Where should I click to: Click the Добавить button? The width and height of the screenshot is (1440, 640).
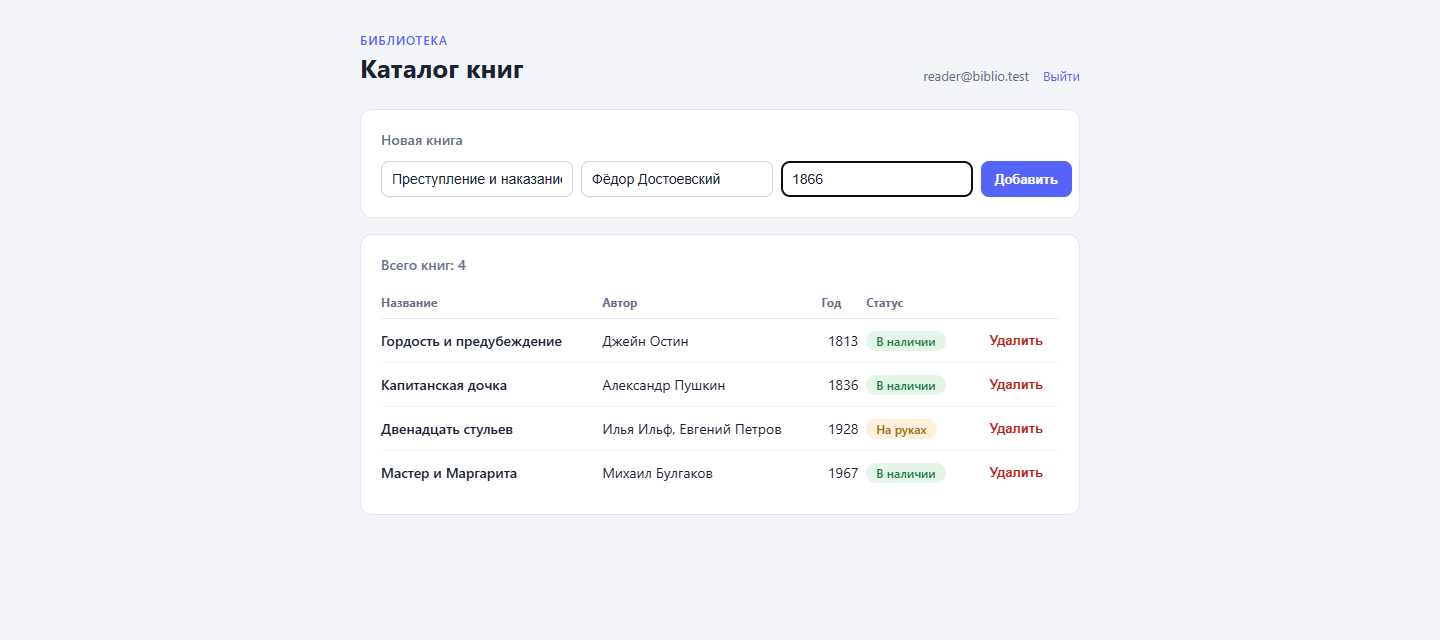[1026, 179]
